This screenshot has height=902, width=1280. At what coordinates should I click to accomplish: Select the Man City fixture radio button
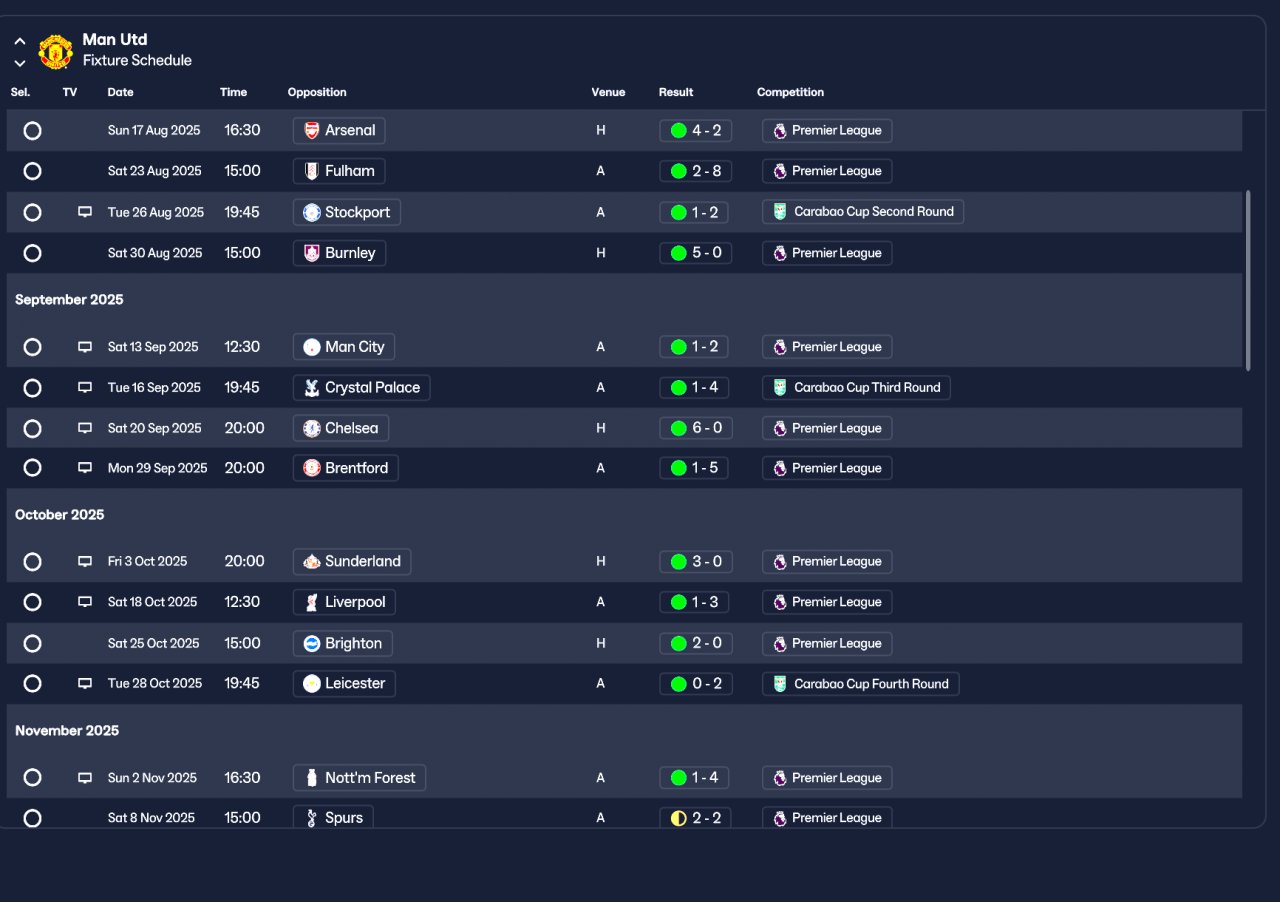pyautogui.click(x=32, y=347)
